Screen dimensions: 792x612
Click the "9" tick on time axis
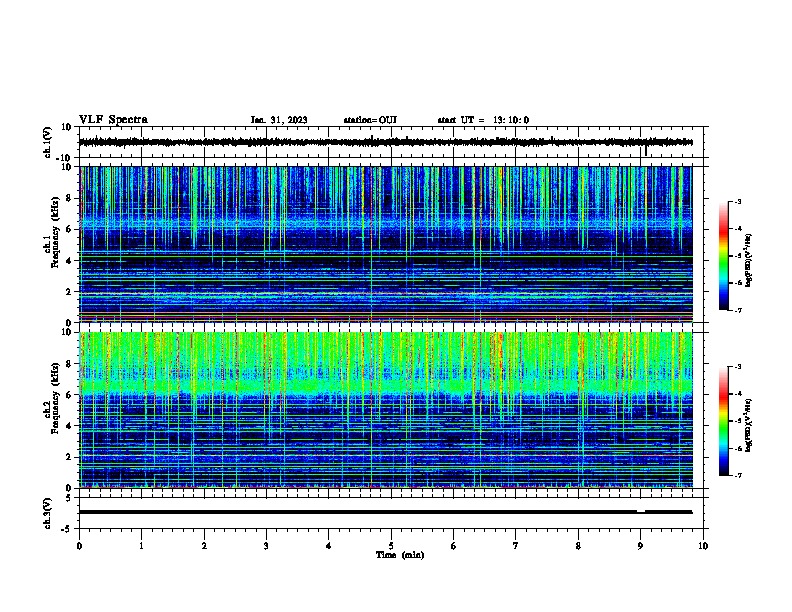640,546
